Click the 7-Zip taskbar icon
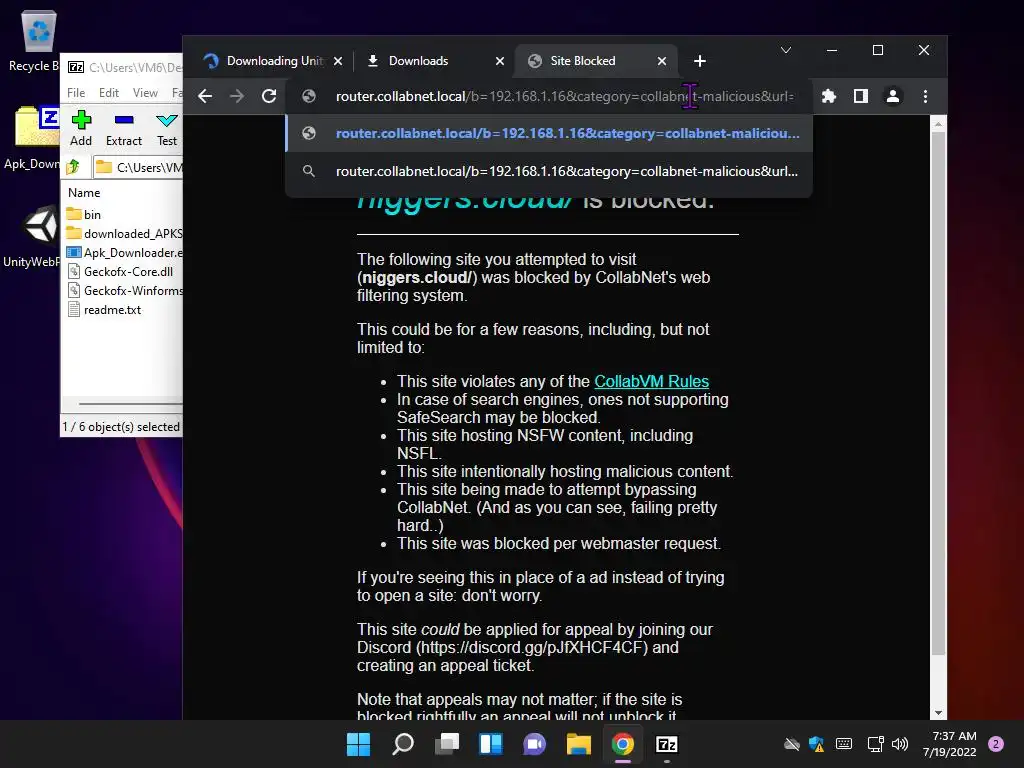The image size is (1024, 768). click(x=666, y=744)
